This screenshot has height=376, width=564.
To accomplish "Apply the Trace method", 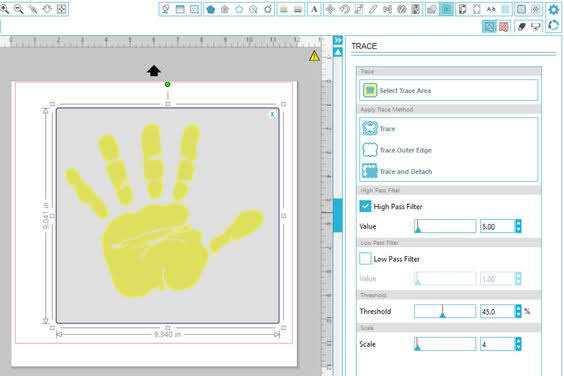I will (x=379, y=128).
